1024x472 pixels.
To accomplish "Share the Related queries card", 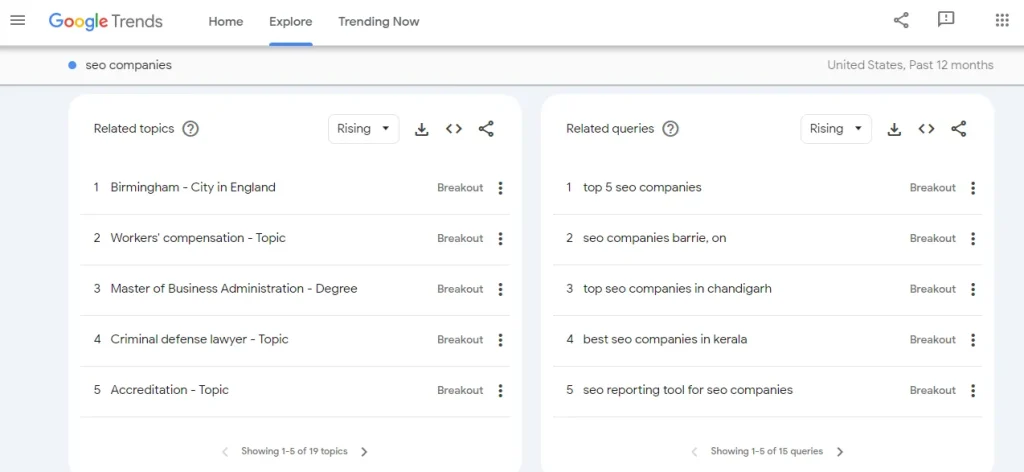I will click(958, 129).
